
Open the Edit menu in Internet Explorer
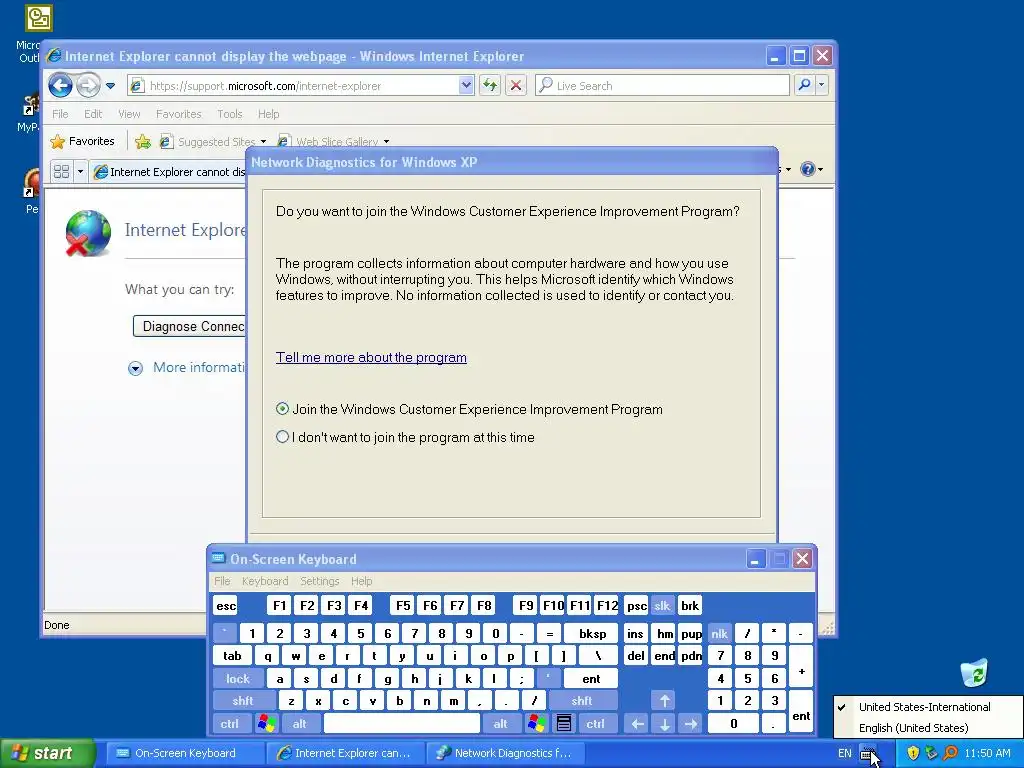(x=93, y=114)
